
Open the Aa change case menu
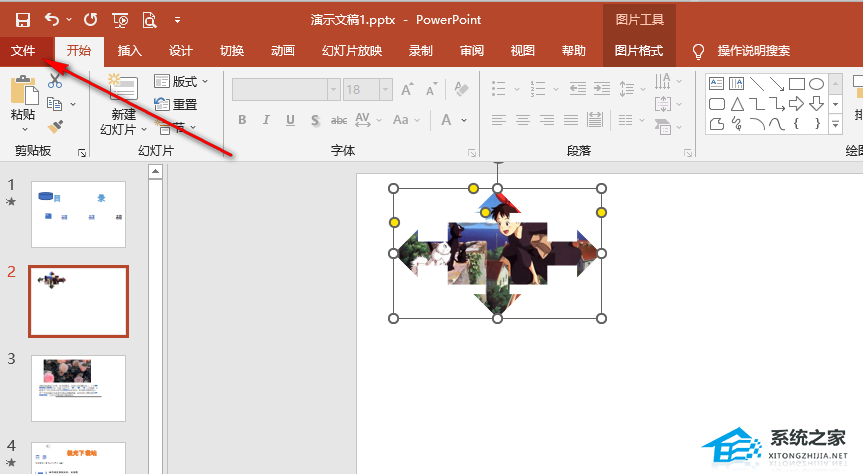406,120
